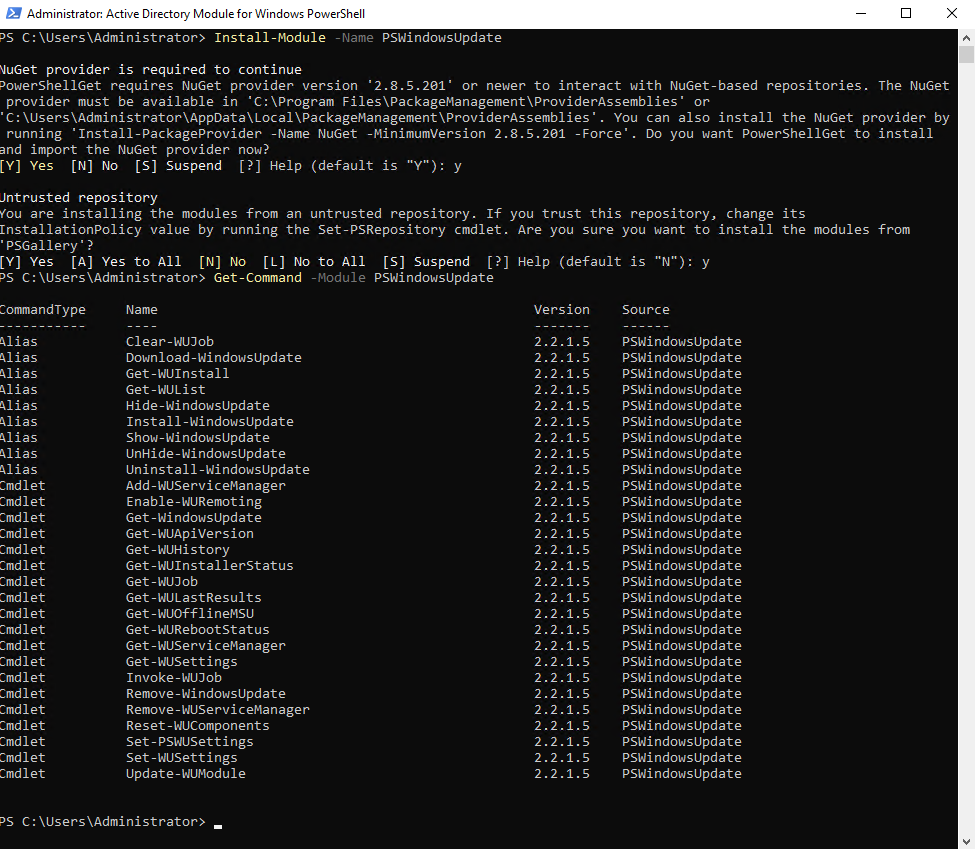The image size is (975, 849).
Task: Click 'Reset-WUComponents' cmdlet name
Action: [x=198, y=726]
